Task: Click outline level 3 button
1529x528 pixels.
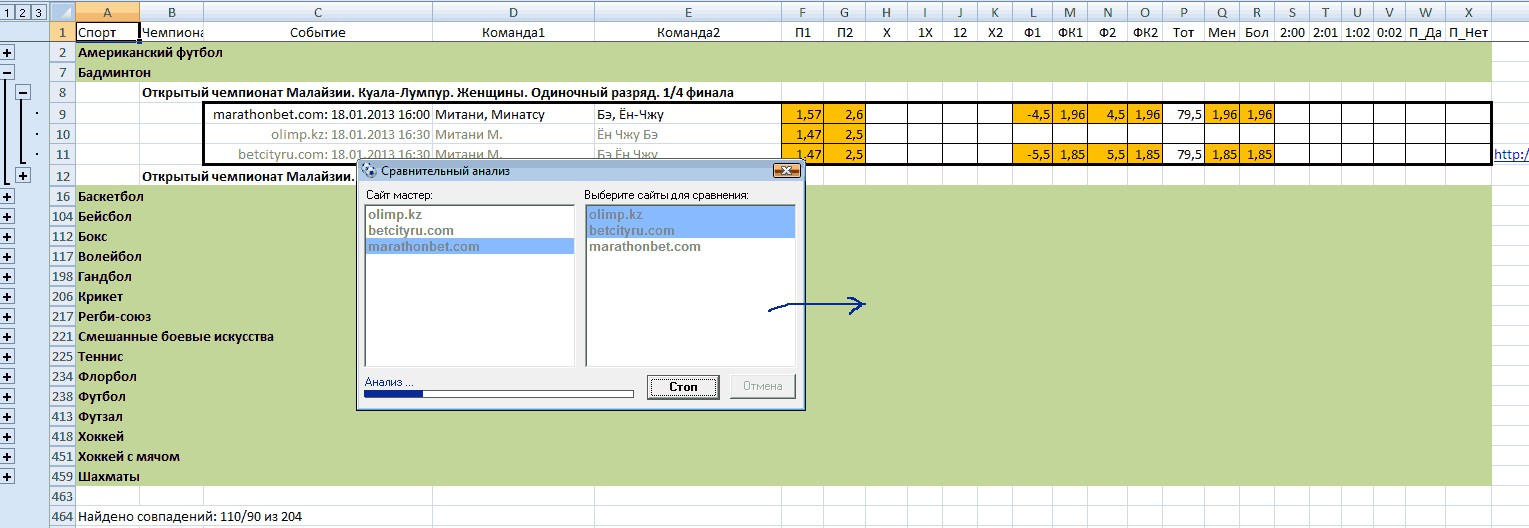Action: pyautogui.click(x=39, y=12)
